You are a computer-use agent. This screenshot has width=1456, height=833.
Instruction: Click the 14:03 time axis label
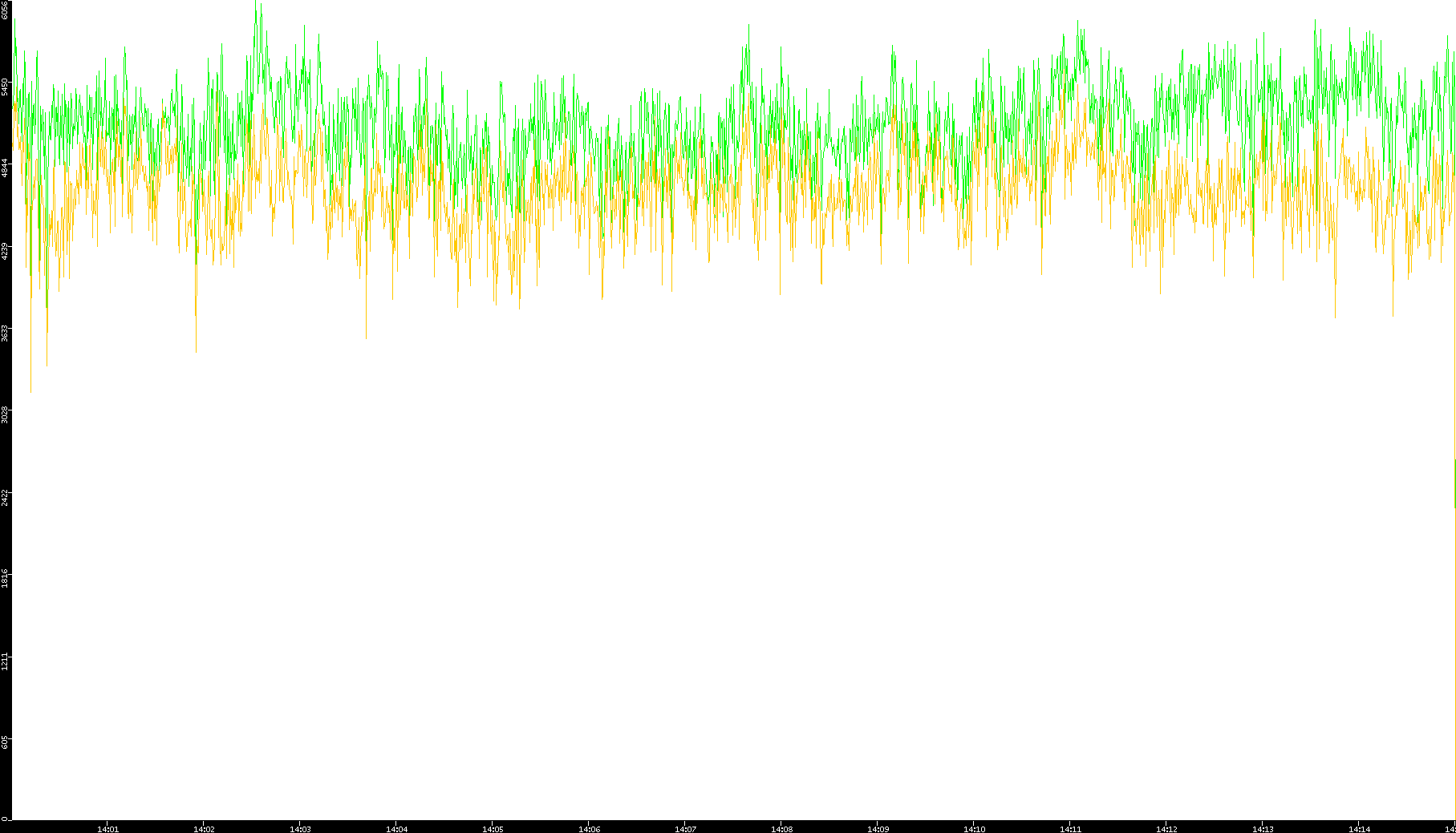point(300,829)
